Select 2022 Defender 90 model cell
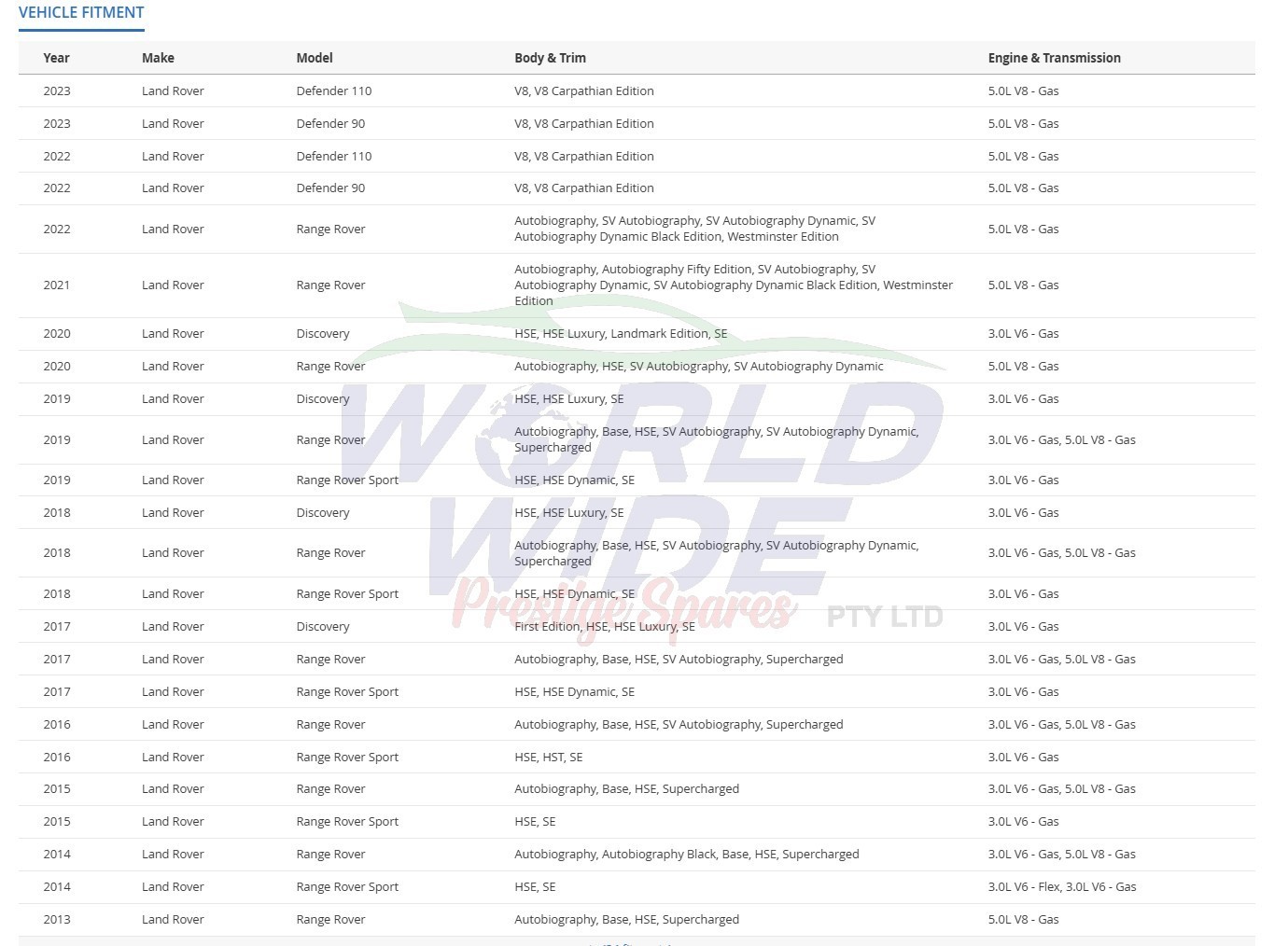 (330, 188)
